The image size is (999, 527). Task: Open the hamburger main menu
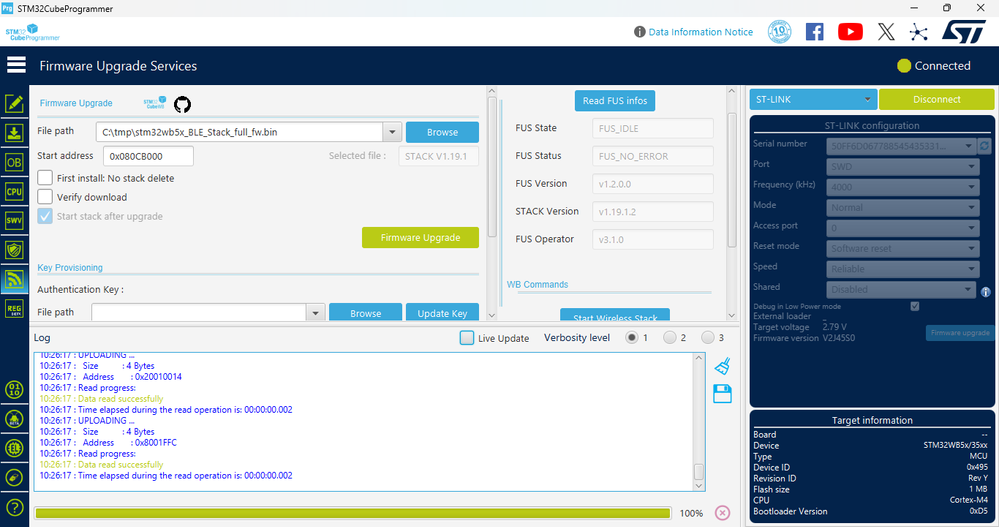point(16,65)
